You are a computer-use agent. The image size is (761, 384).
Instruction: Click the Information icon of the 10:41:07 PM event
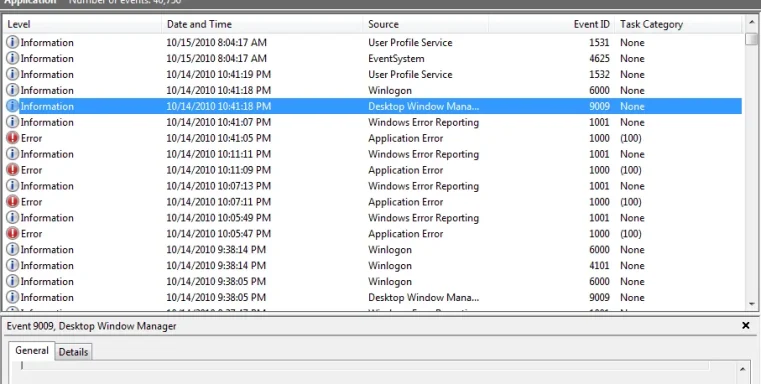pyautogui.click(x=13, y=122)
